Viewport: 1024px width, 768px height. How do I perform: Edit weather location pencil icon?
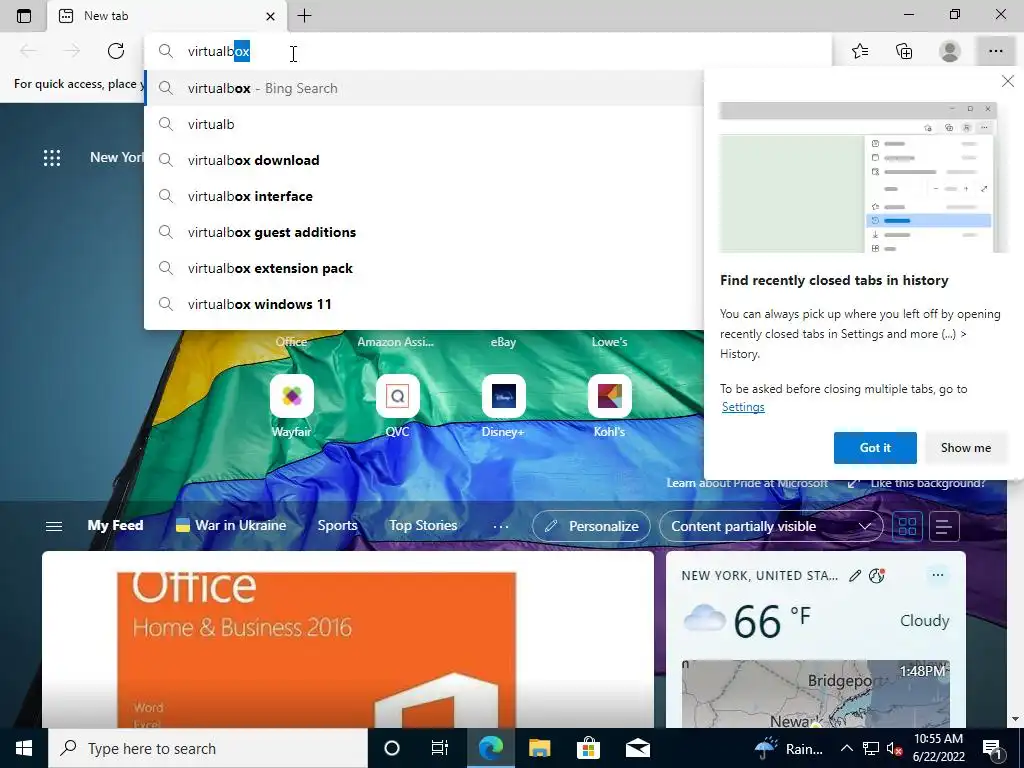tap(855, 575)
